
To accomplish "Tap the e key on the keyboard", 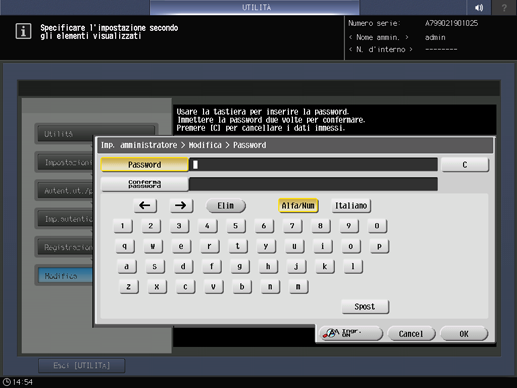I will (x=181, y=246).
